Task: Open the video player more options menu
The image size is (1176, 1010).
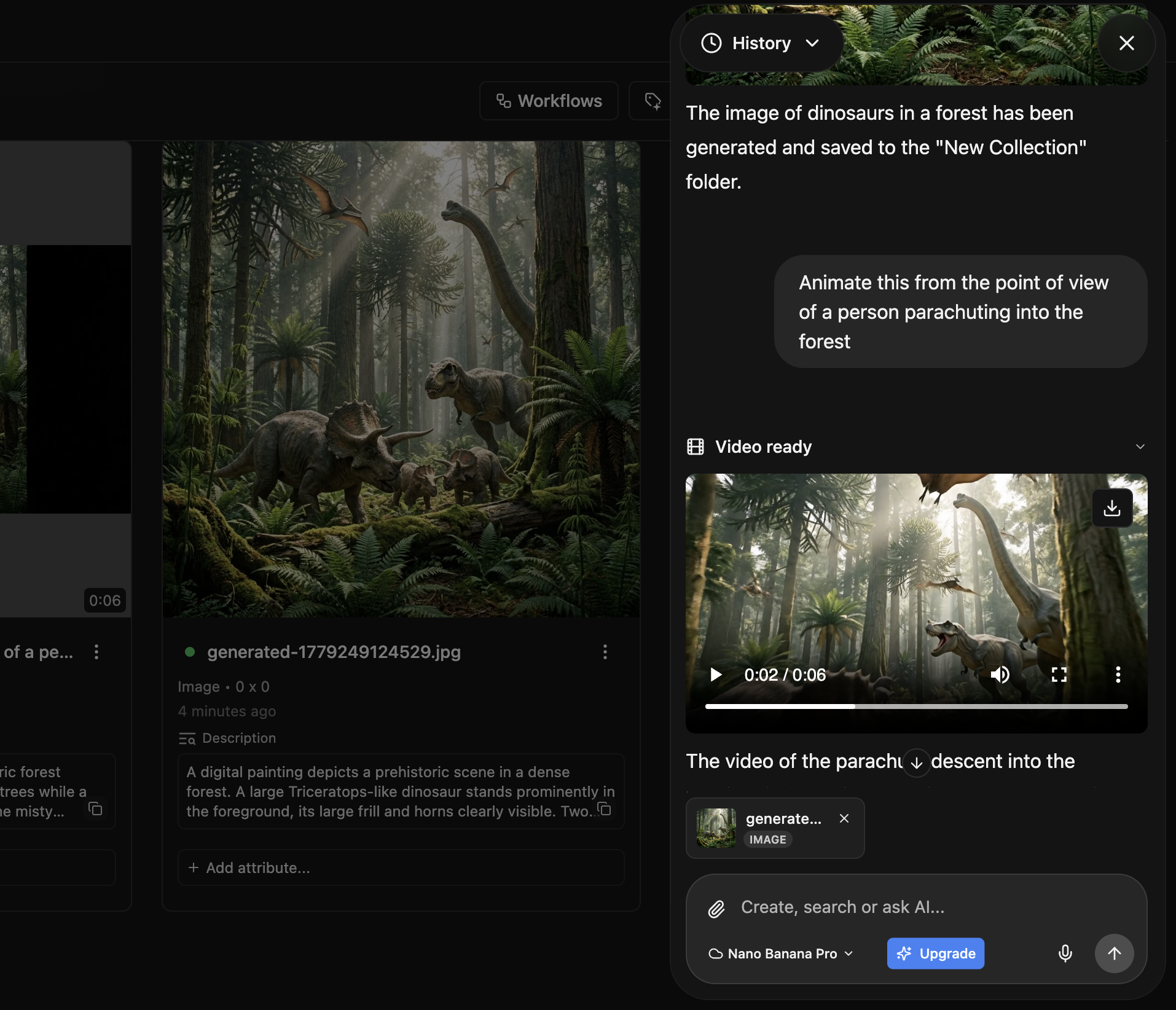Action: (1118, 675)
